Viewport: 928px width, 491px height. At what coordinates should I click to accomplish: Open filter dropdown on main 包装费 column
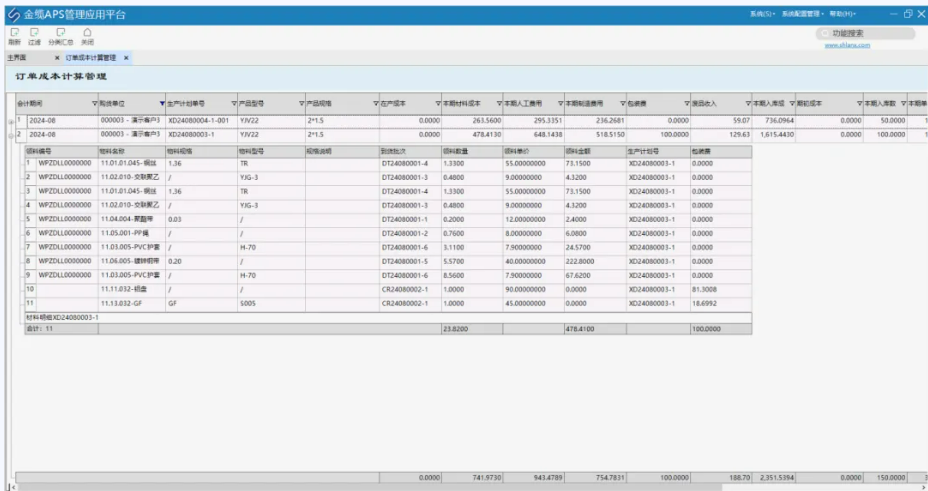[687, 104]
